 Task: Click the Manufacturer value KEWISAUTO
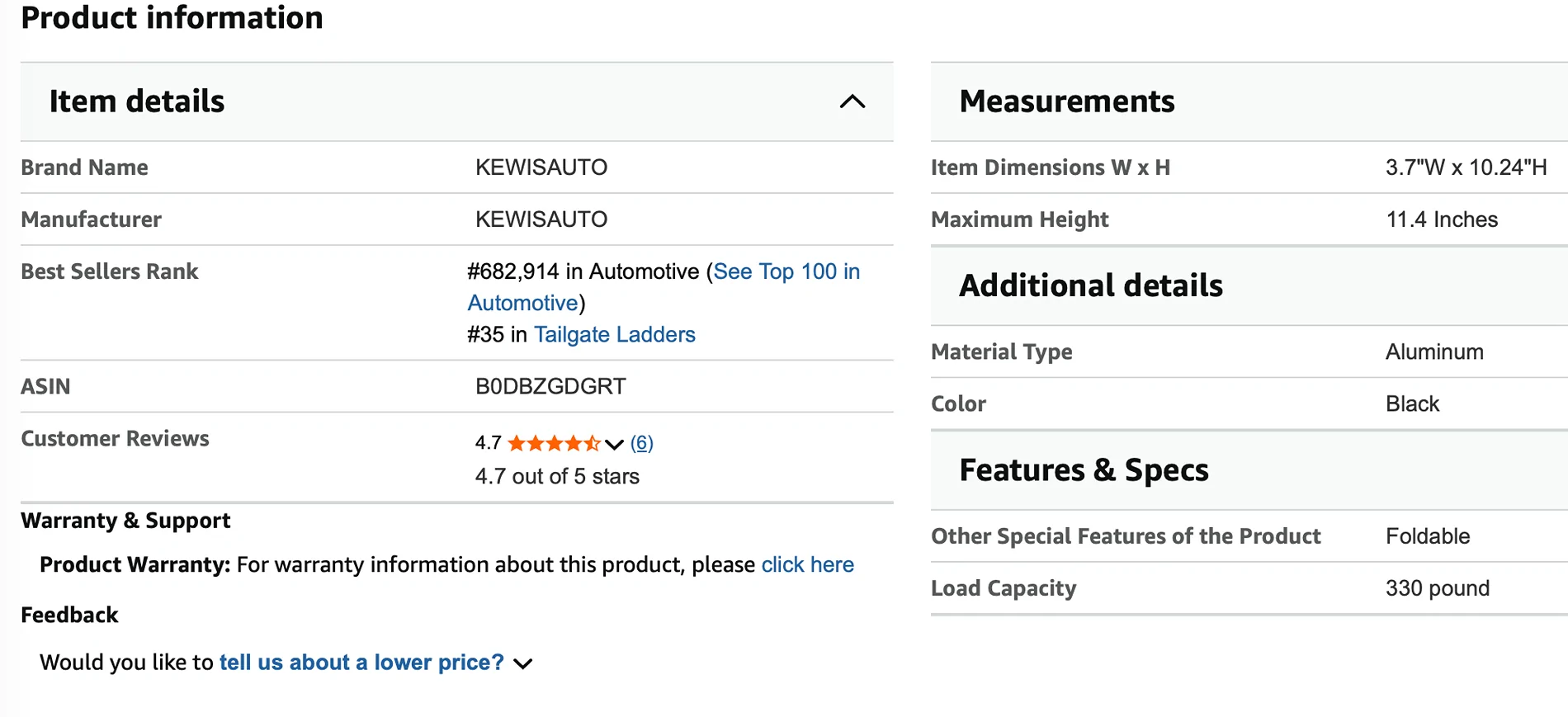[x=541, y=219]
